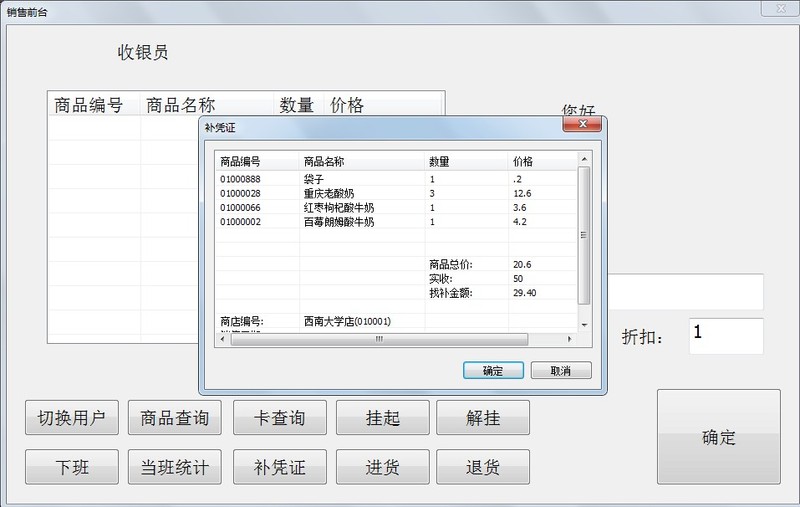Click 商品总价 label in list
This screenshot has height=507, width=800.
[x=451, y=264]
